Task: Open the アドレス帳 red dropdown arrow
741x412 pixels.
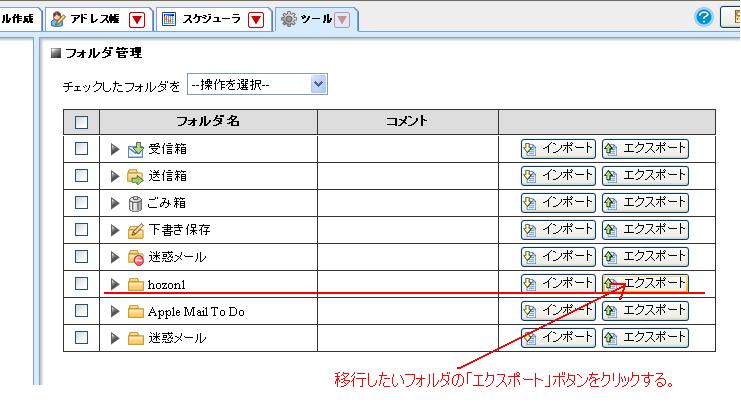Action: point(137,19)
